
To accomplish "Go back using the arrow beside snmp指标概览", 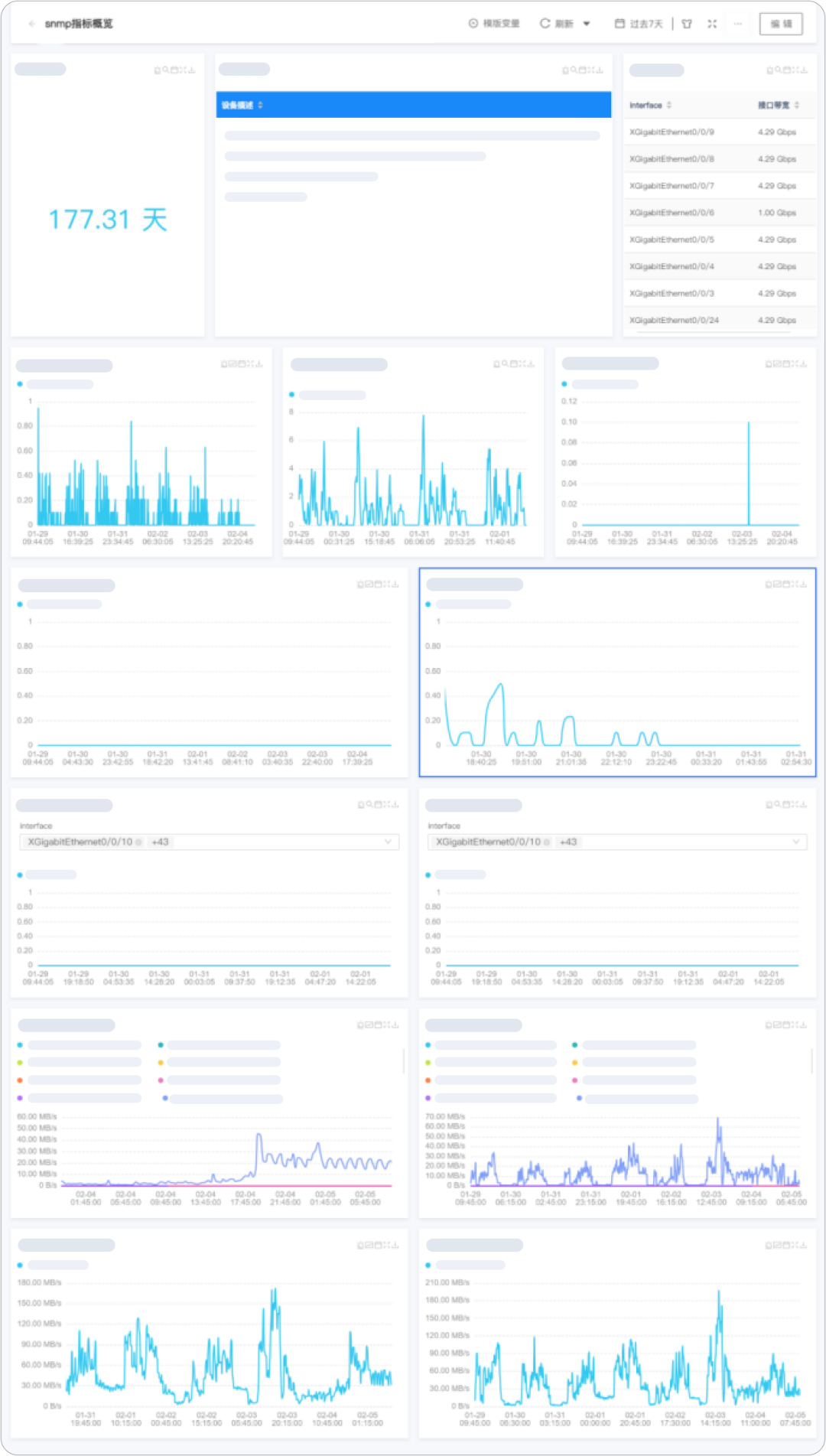I will [x=32, y=24].
